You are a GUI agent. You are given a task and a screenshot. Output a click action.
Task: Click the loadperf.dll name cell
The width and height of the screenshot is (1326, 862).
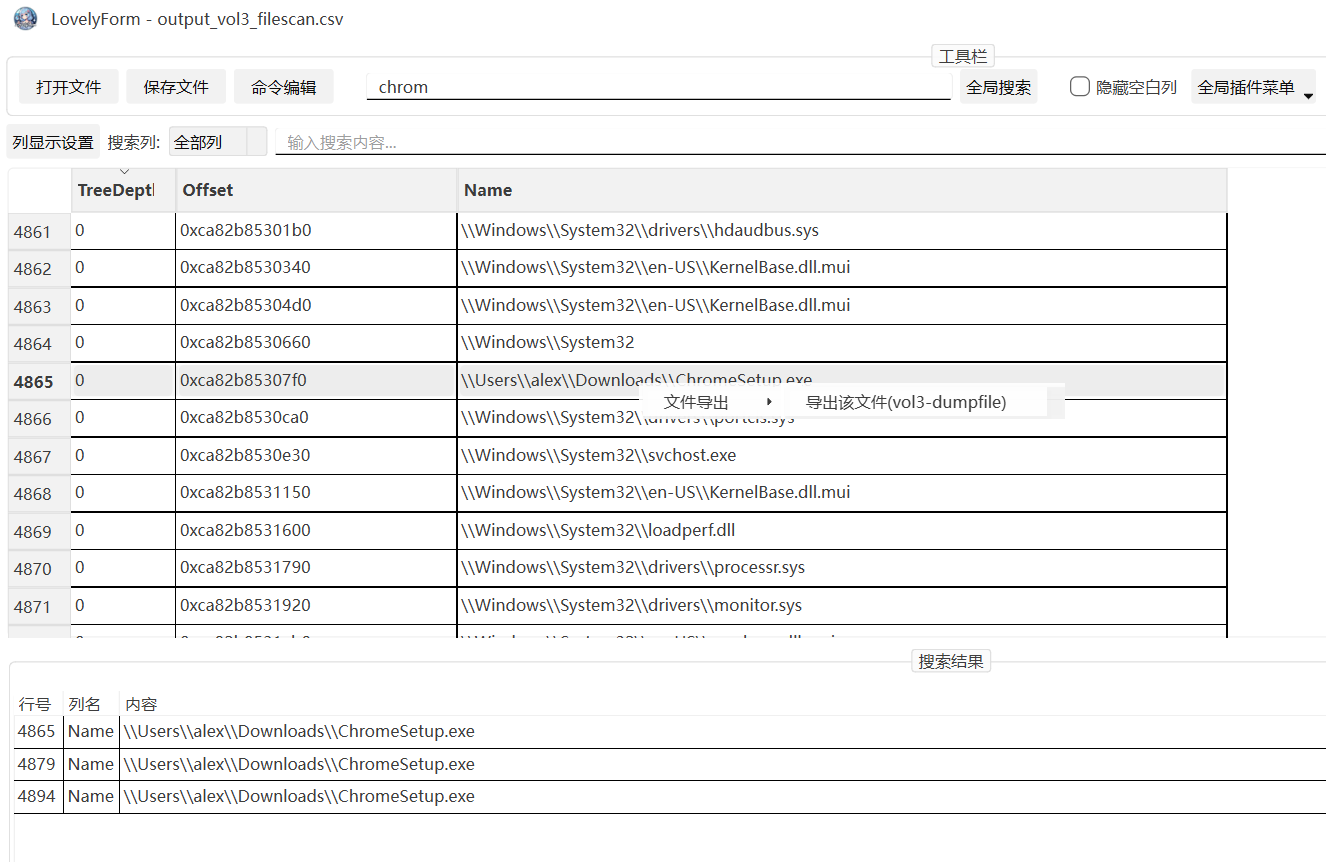point(842,530)
